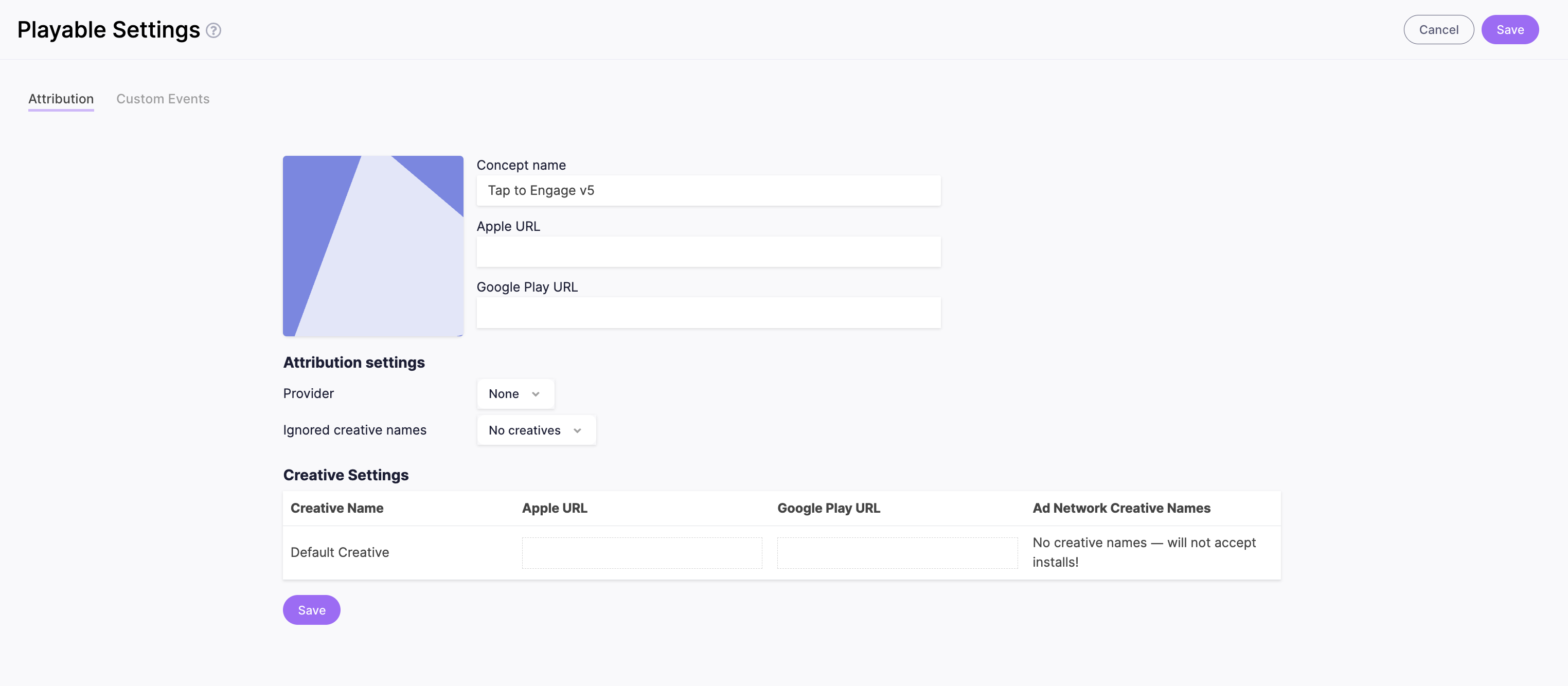Image resolution: width=1568 pixels, height=686 pixels.
Task: Click the Default Creative row name
Action: point(340,552)
